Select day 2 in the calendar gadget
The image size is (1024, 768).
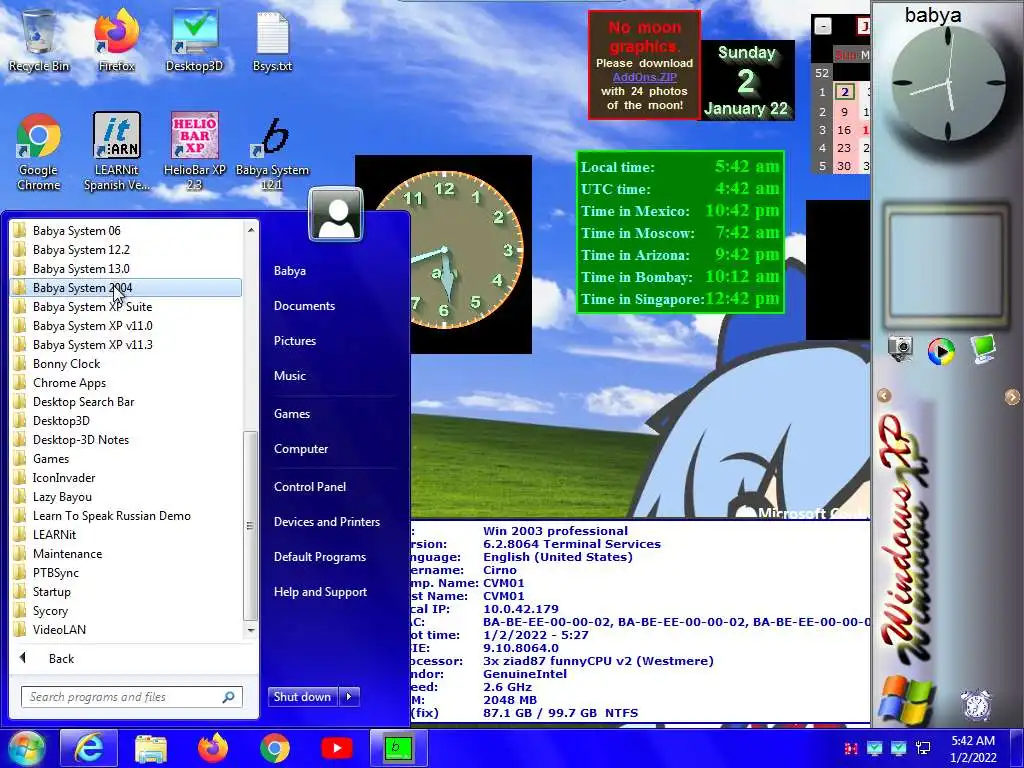point(844,92)
